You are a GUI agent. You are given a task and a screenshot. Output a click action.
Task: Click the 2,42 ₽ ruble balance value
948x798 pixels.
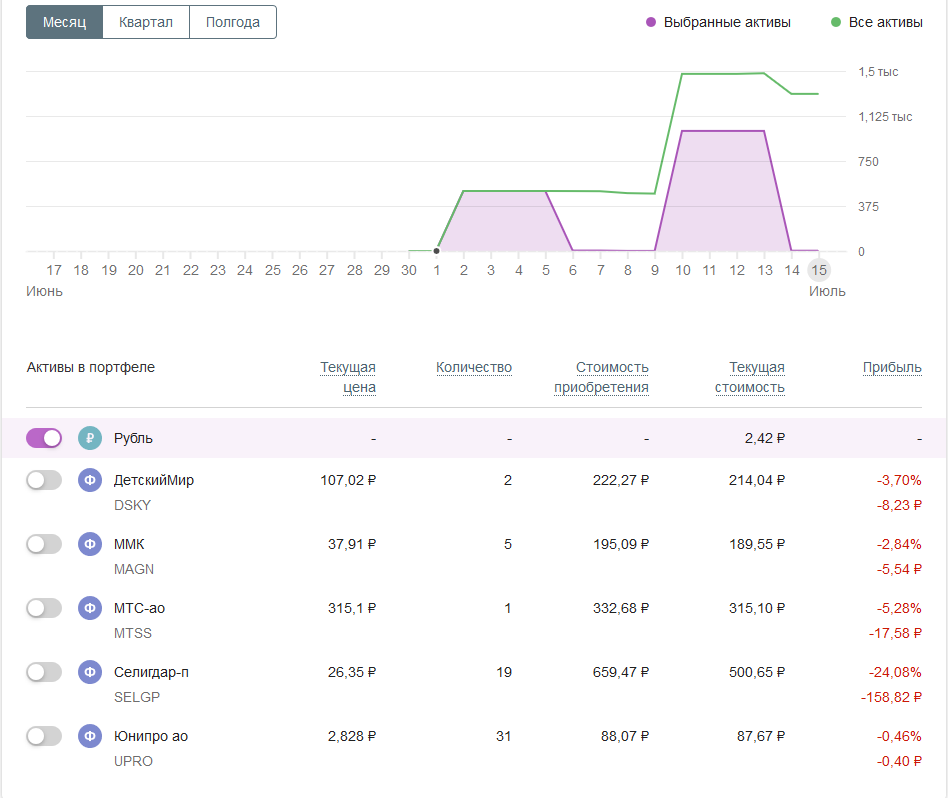(765, 438)
